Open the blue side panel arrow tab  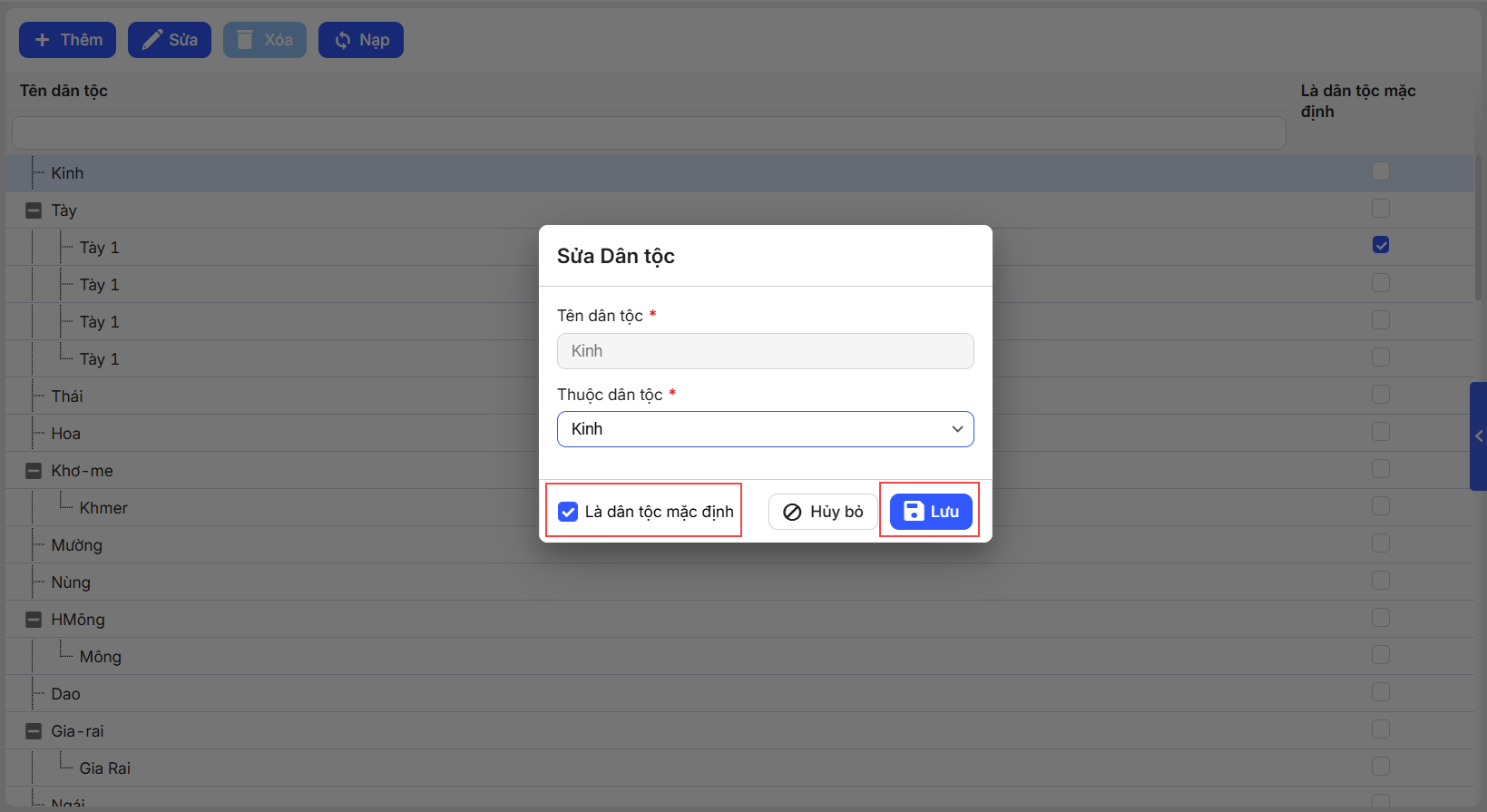[x=1478, y=436]
